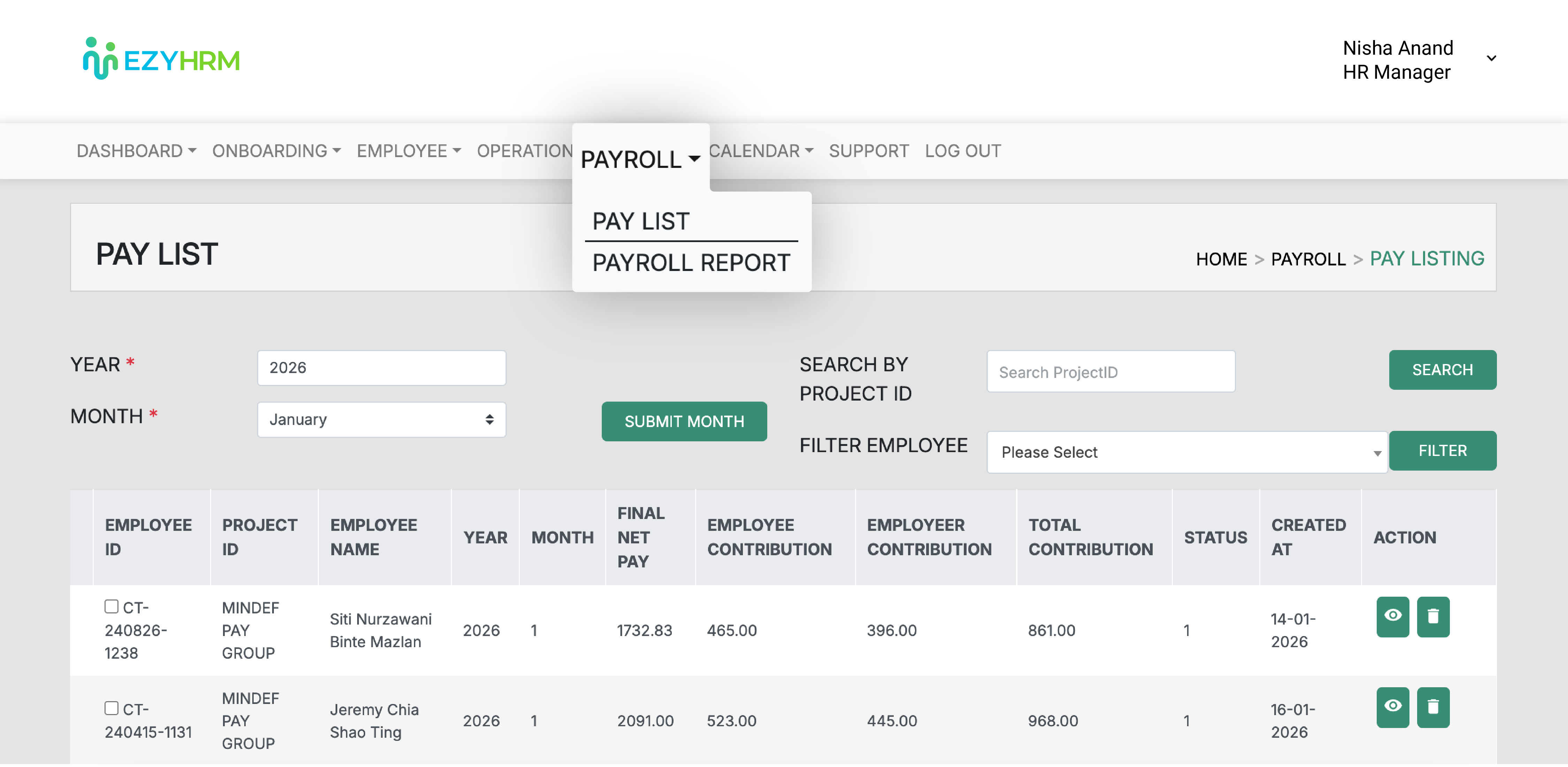Image resolution: width=1568 pixels, height=767 pixels.
Task: Expand the Nisha Anand profile chevron
Action: [x=1491, y=58]
